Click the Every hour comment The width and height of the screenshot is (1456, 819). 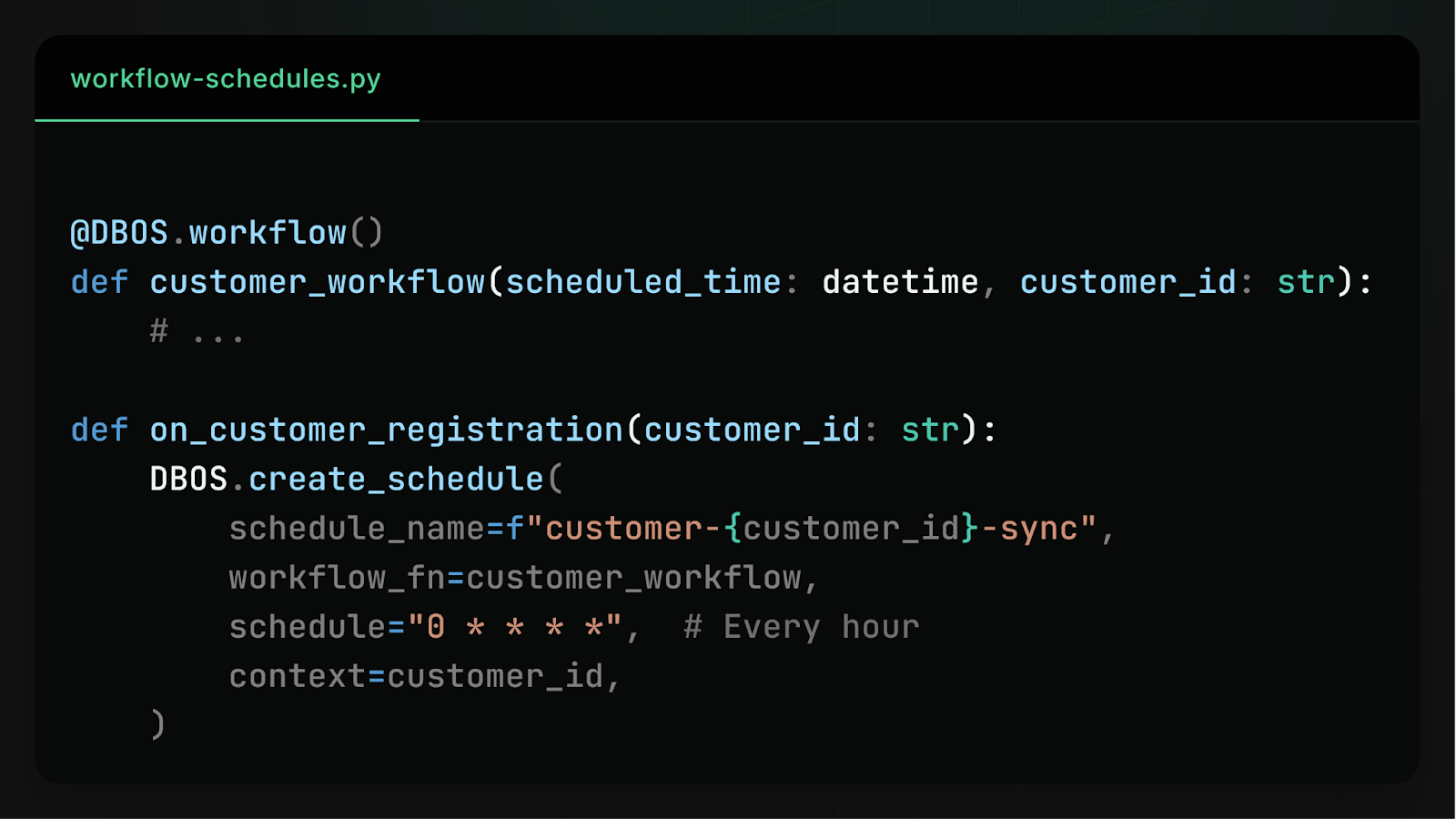[x=801, y=626]
